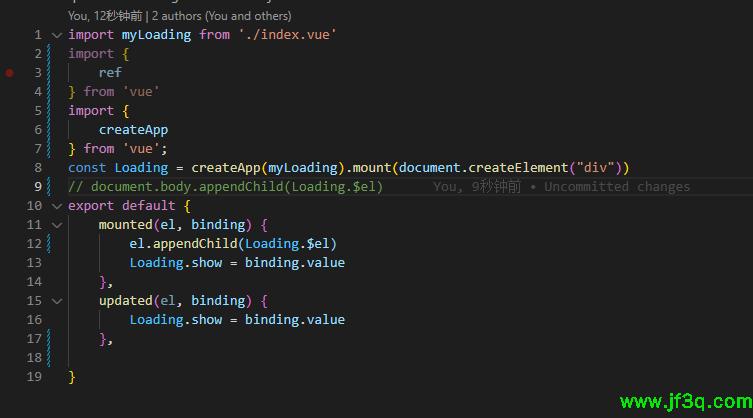Click the 'Uncommitted changes' inline blame text

coord(616,187)
